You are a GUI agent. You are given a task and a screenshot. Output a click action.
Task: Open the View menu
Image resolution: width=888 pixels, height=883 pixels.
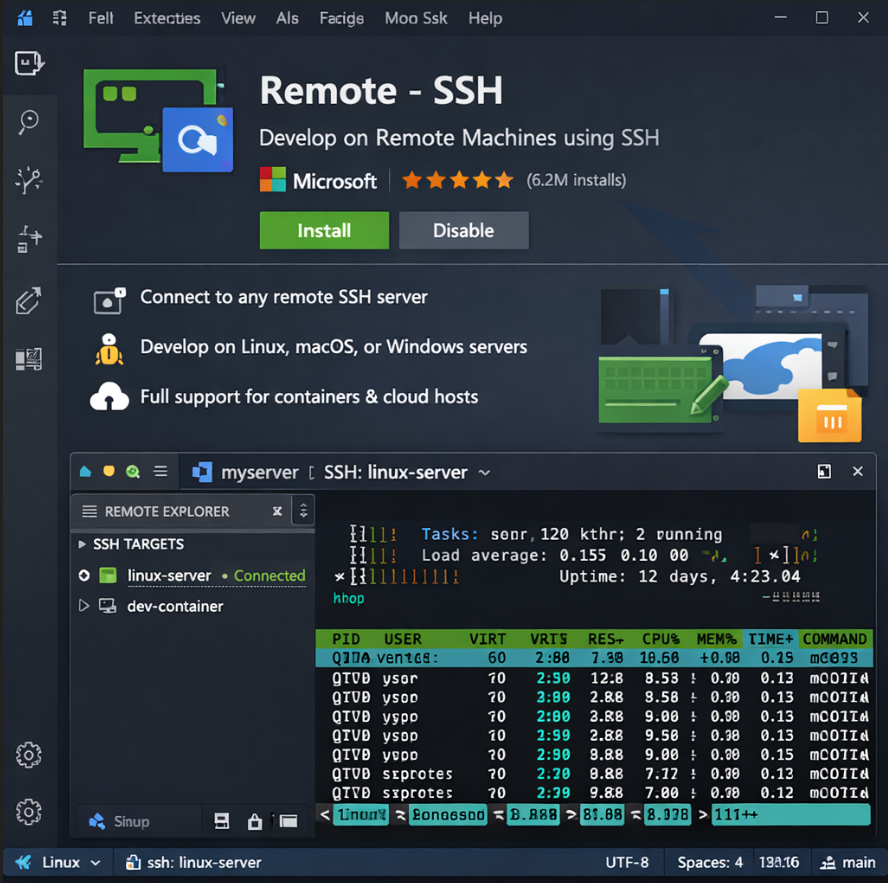tap(238, 18)
